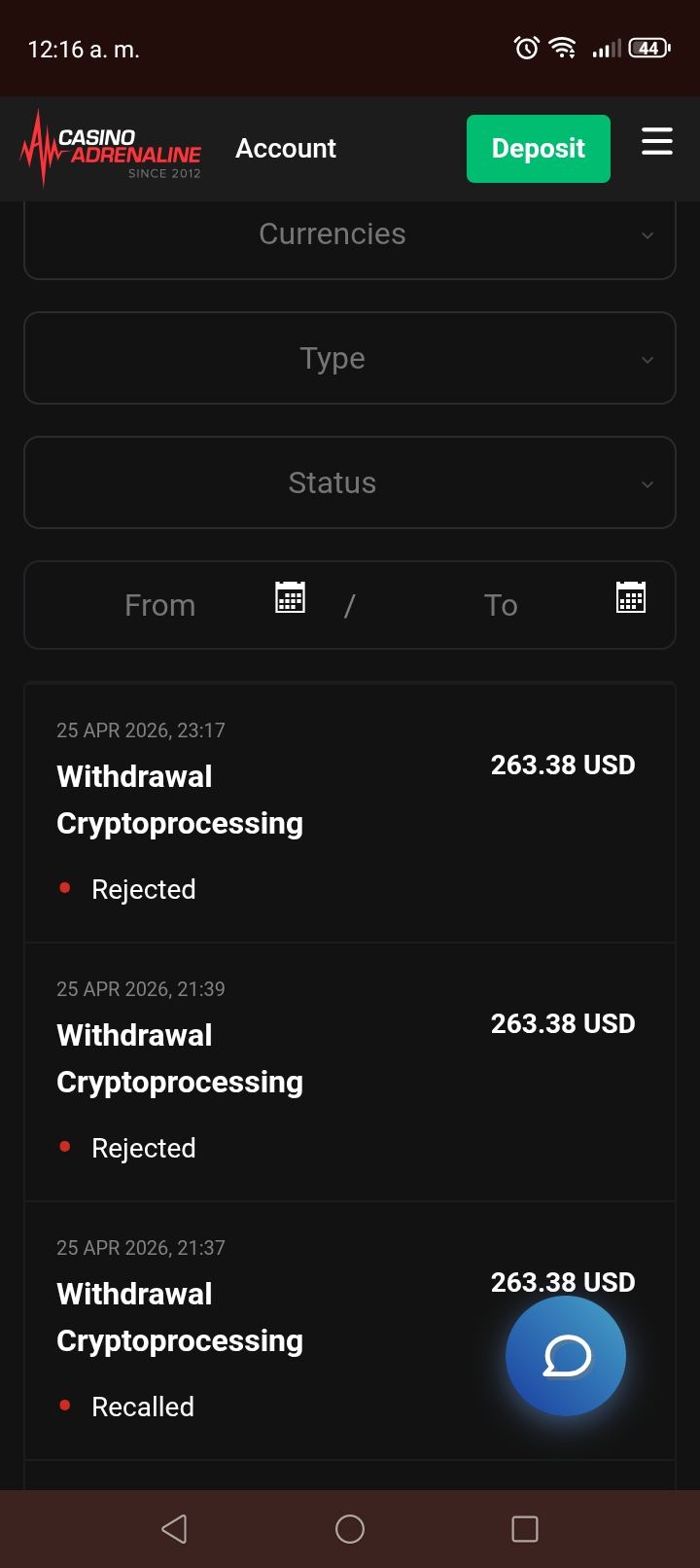The height and width of the screenshot is (1568, 700).
Task: Open the Status filter dropdown
Action: pos(350,483)
